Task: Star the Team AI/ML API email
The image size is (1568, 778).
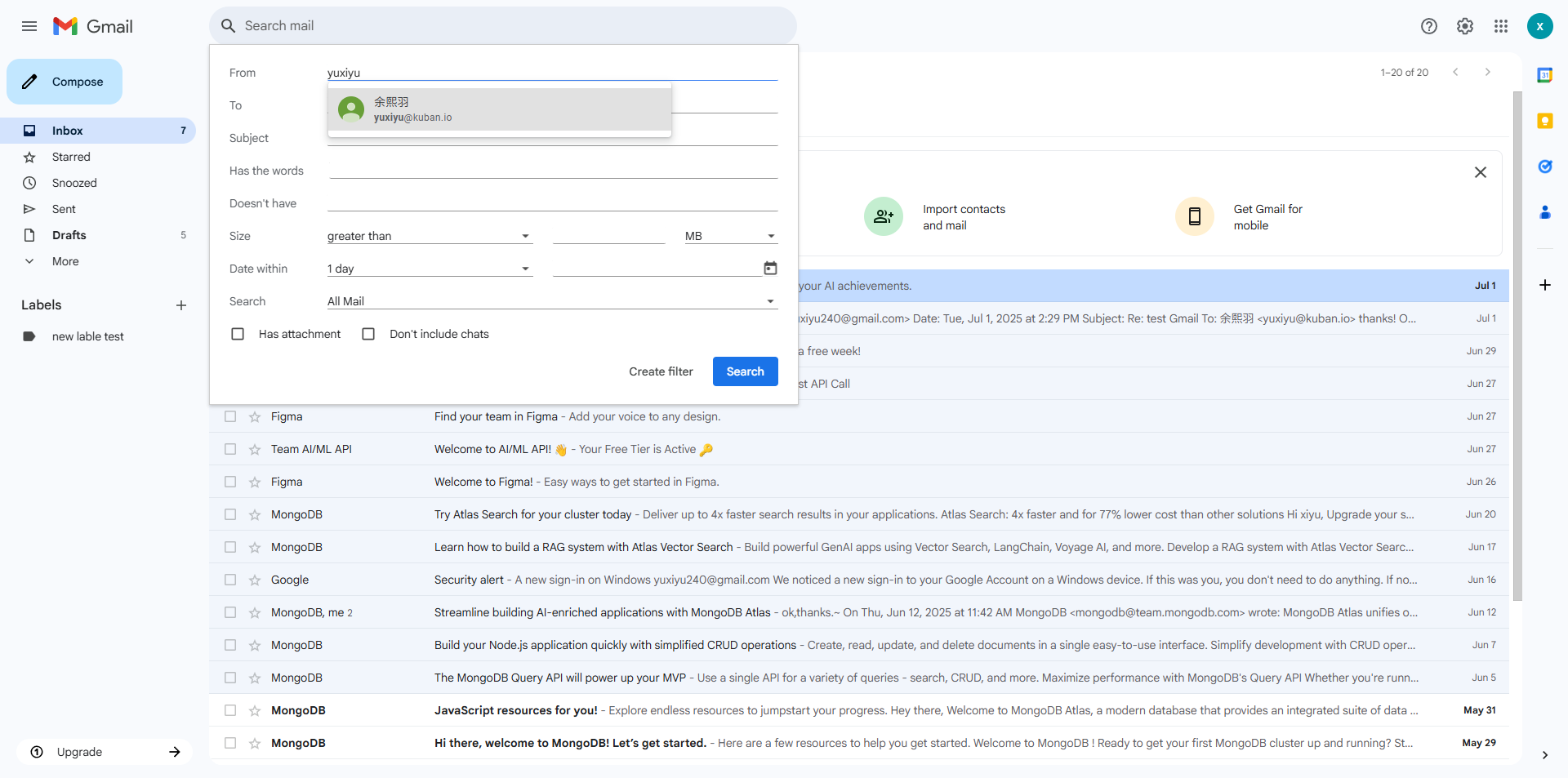Action: coord(255,449)
